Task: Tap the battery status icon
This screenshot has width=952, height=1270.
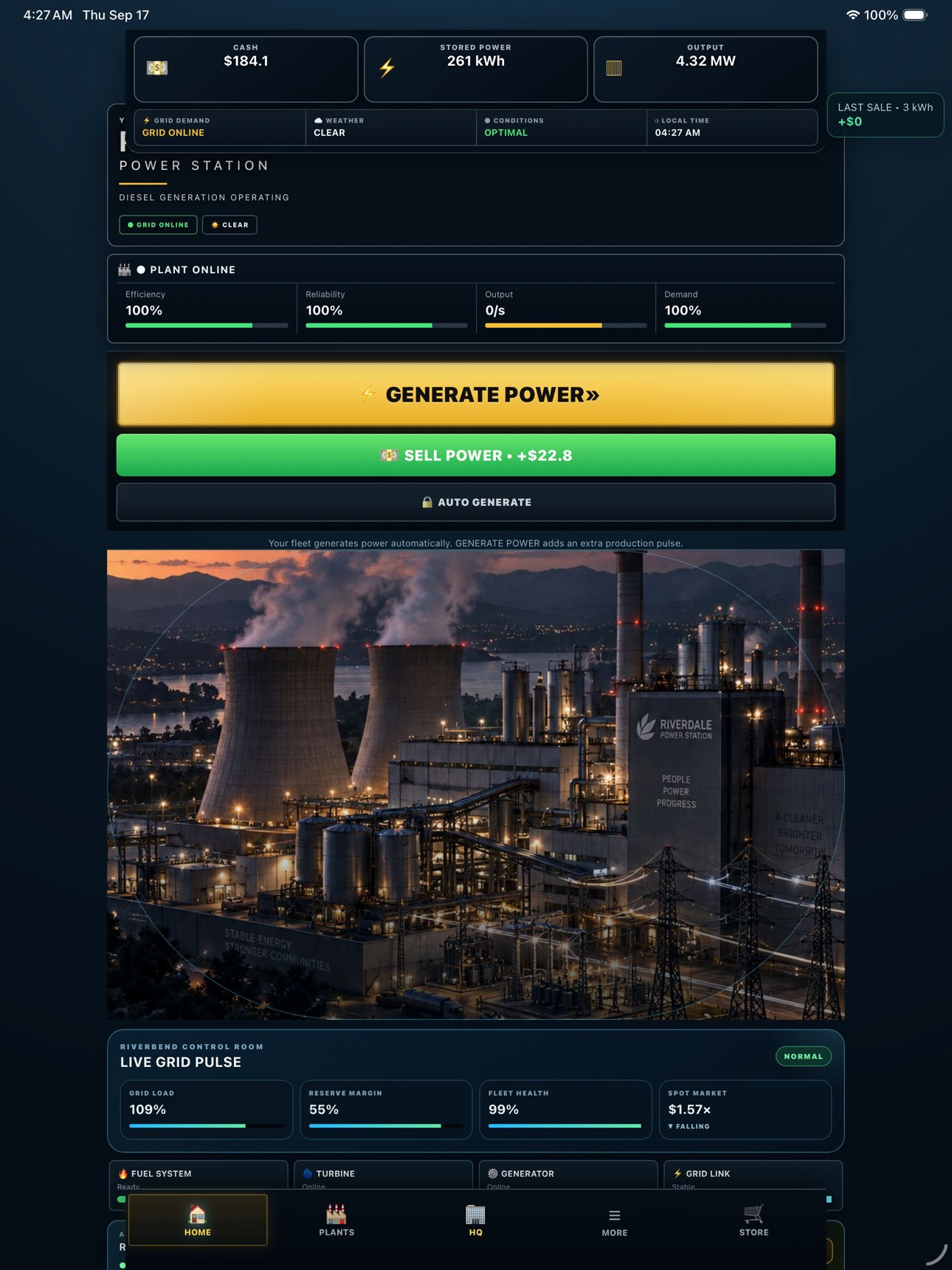Action: click(x=915, y=15)
